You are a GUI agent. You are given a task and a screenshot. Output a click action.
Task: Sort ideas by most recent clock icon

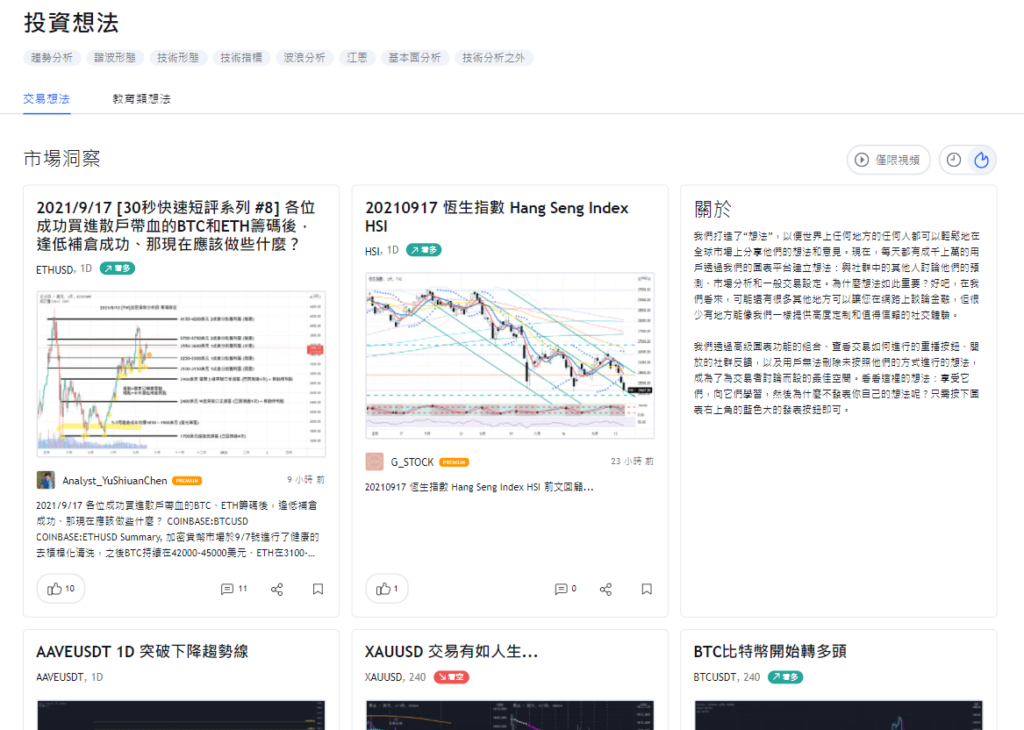[x=954, y=160]
